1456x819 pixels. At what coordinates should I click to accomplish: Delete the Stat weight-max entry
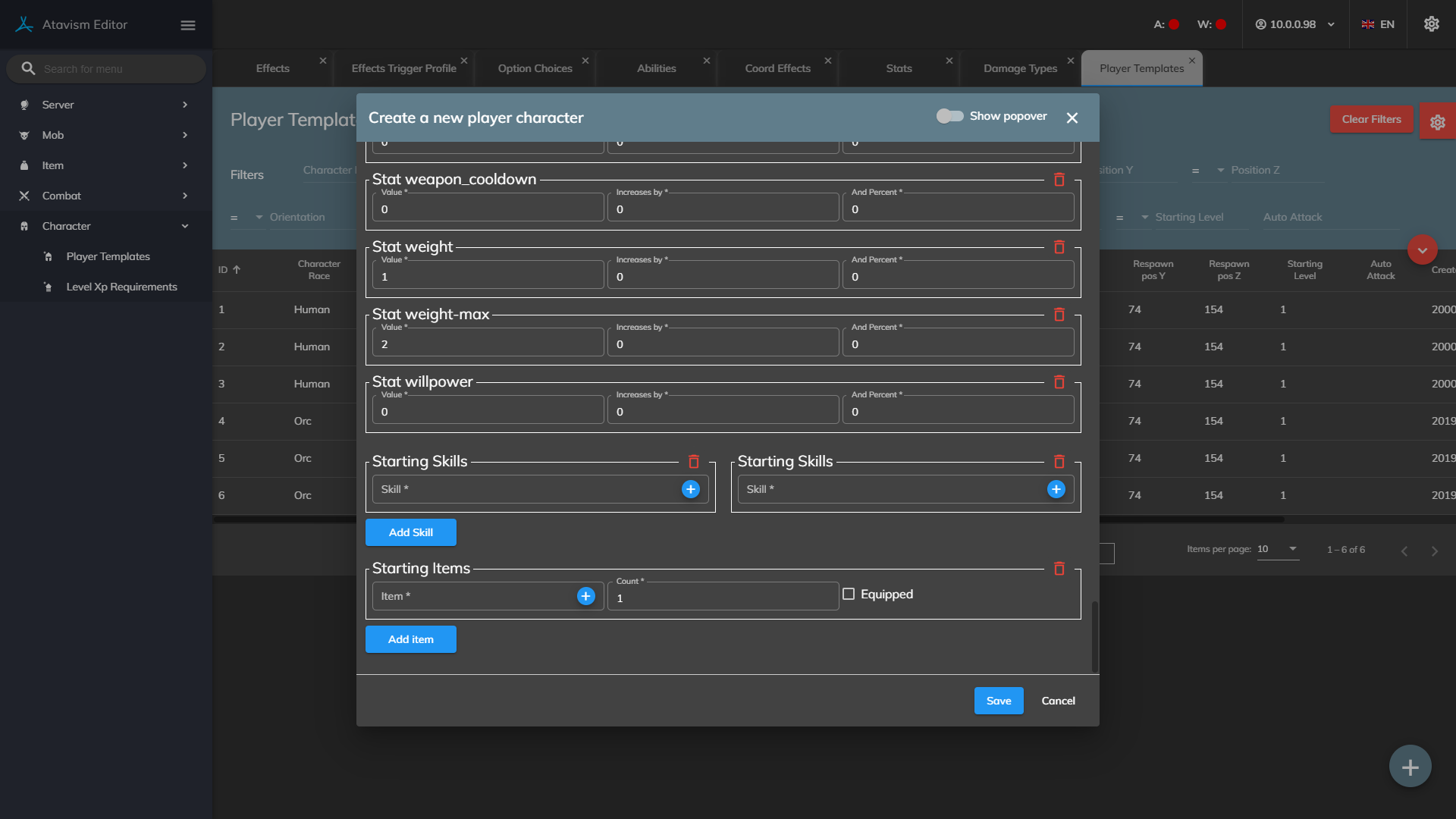pyautogui.click(x=1059, y=315)
